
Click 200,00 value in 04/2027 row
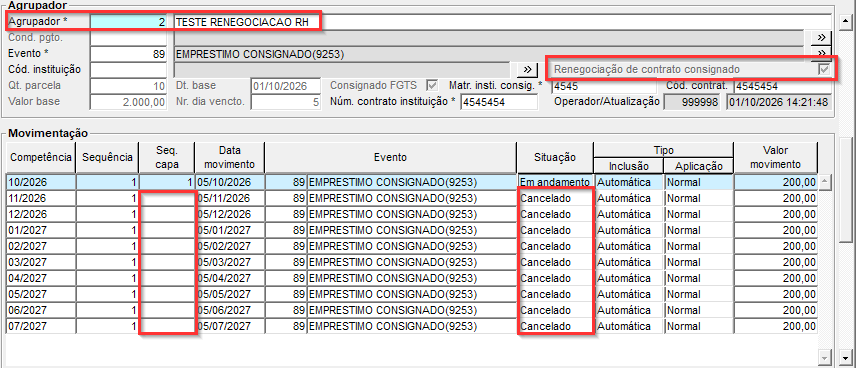pyautogui.click(x=775, y=278)
